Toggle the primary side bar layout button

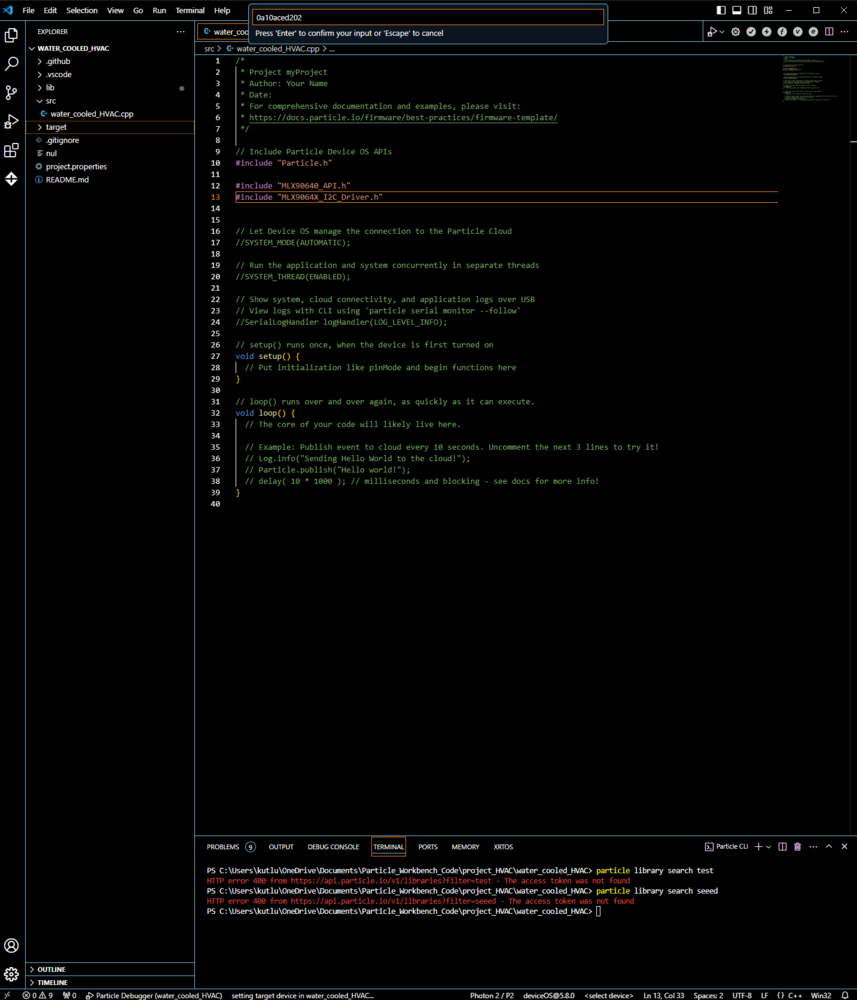coord(722,10)
